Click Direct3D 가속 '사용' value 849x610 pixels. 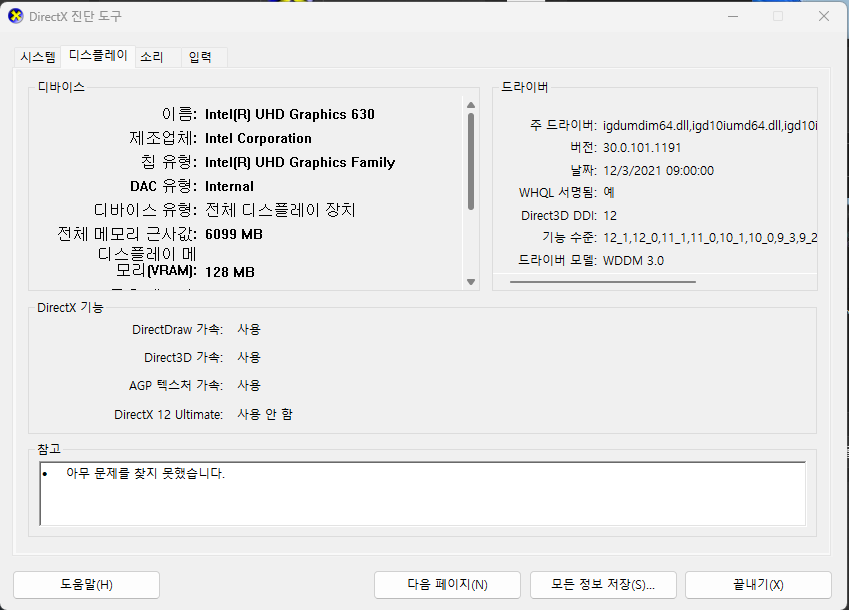click(249, 357)
